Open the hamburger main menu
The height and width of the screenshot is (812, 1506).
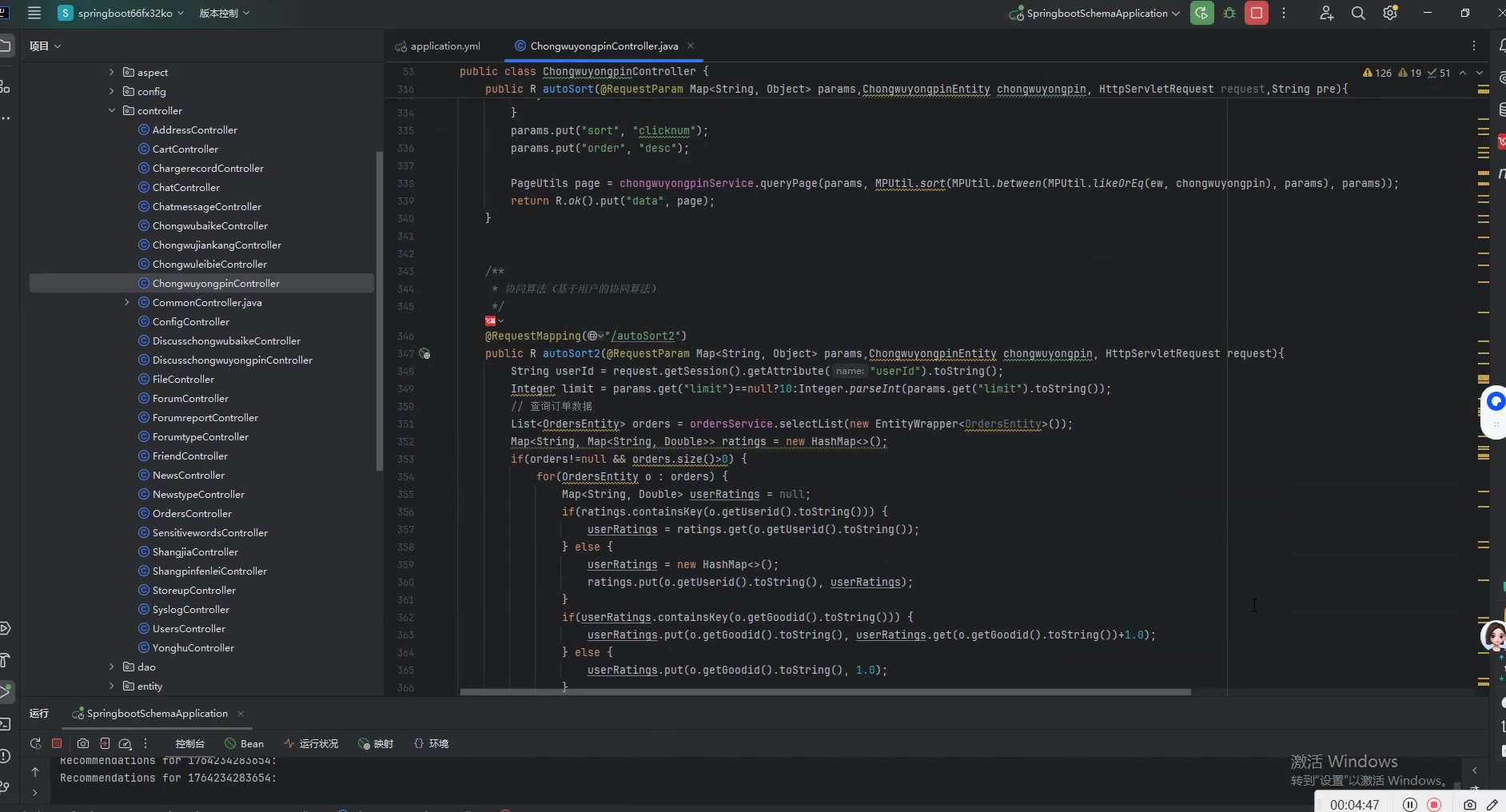34,13
